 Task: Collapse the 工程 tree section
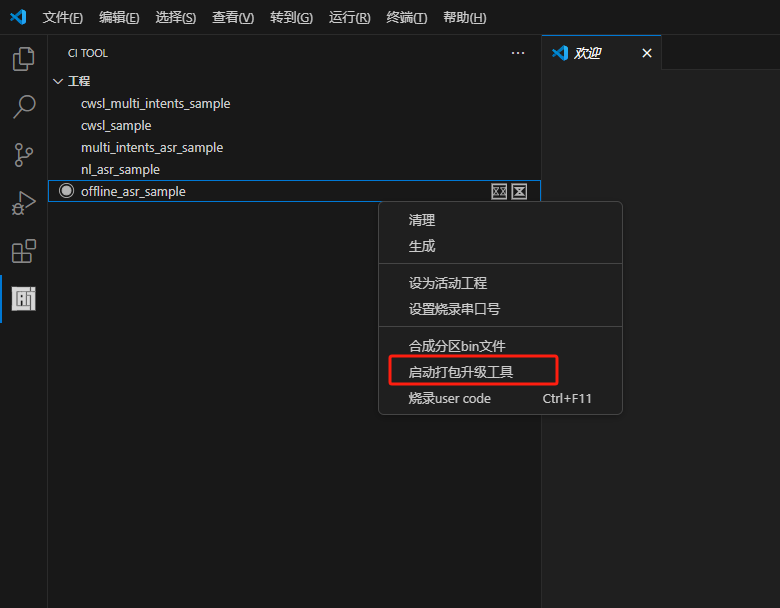58,81
